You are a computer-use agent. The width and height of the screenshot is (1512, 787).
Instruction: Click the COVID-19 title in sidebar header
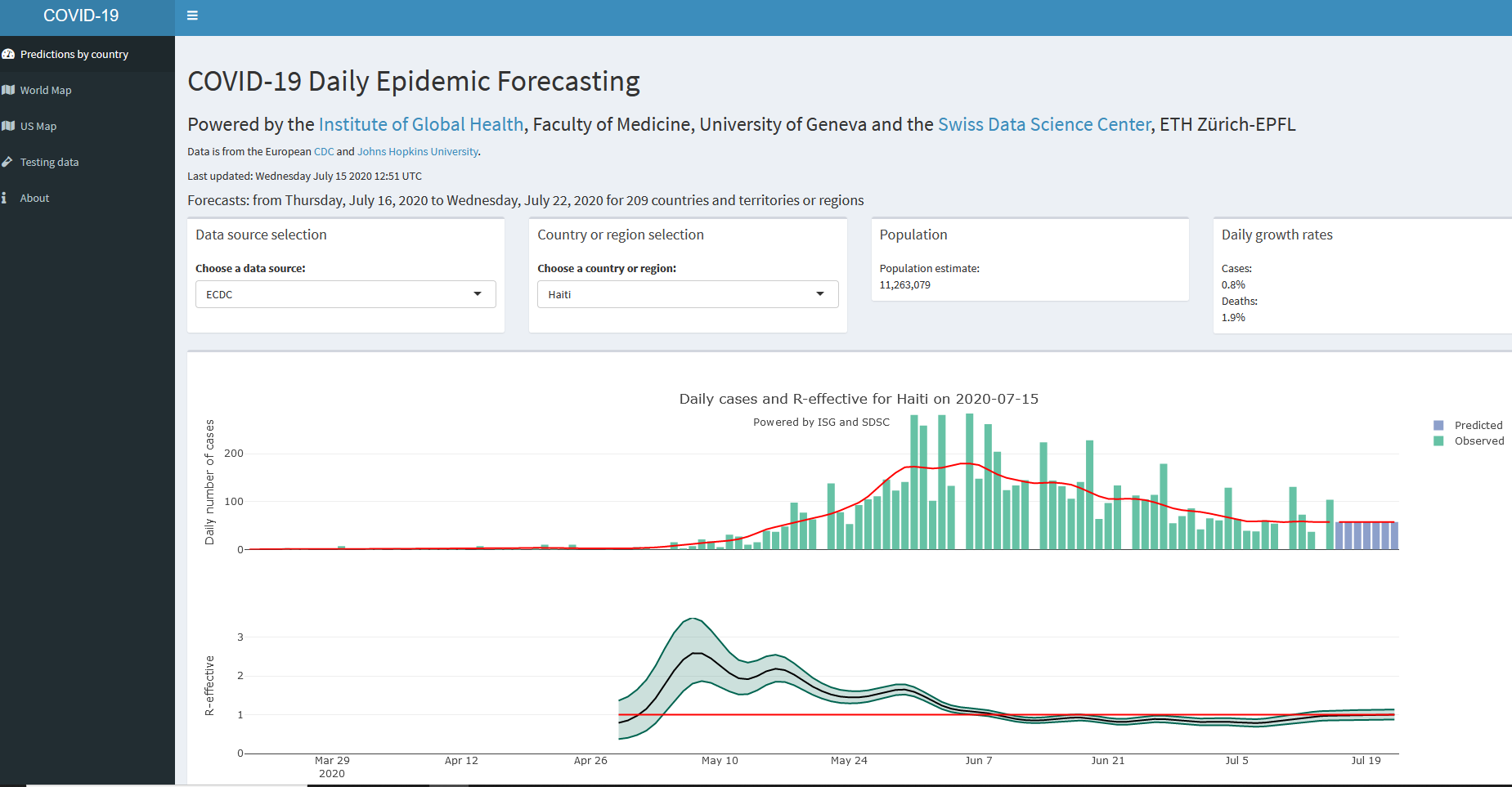[x=80, y=15]
